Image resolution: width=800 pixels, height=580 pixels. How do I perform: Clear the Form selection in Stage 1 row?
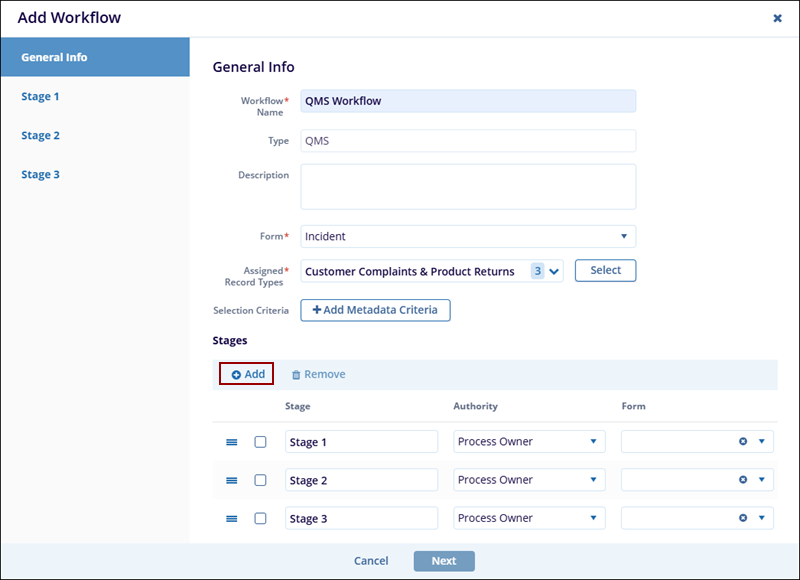point(743,442)
